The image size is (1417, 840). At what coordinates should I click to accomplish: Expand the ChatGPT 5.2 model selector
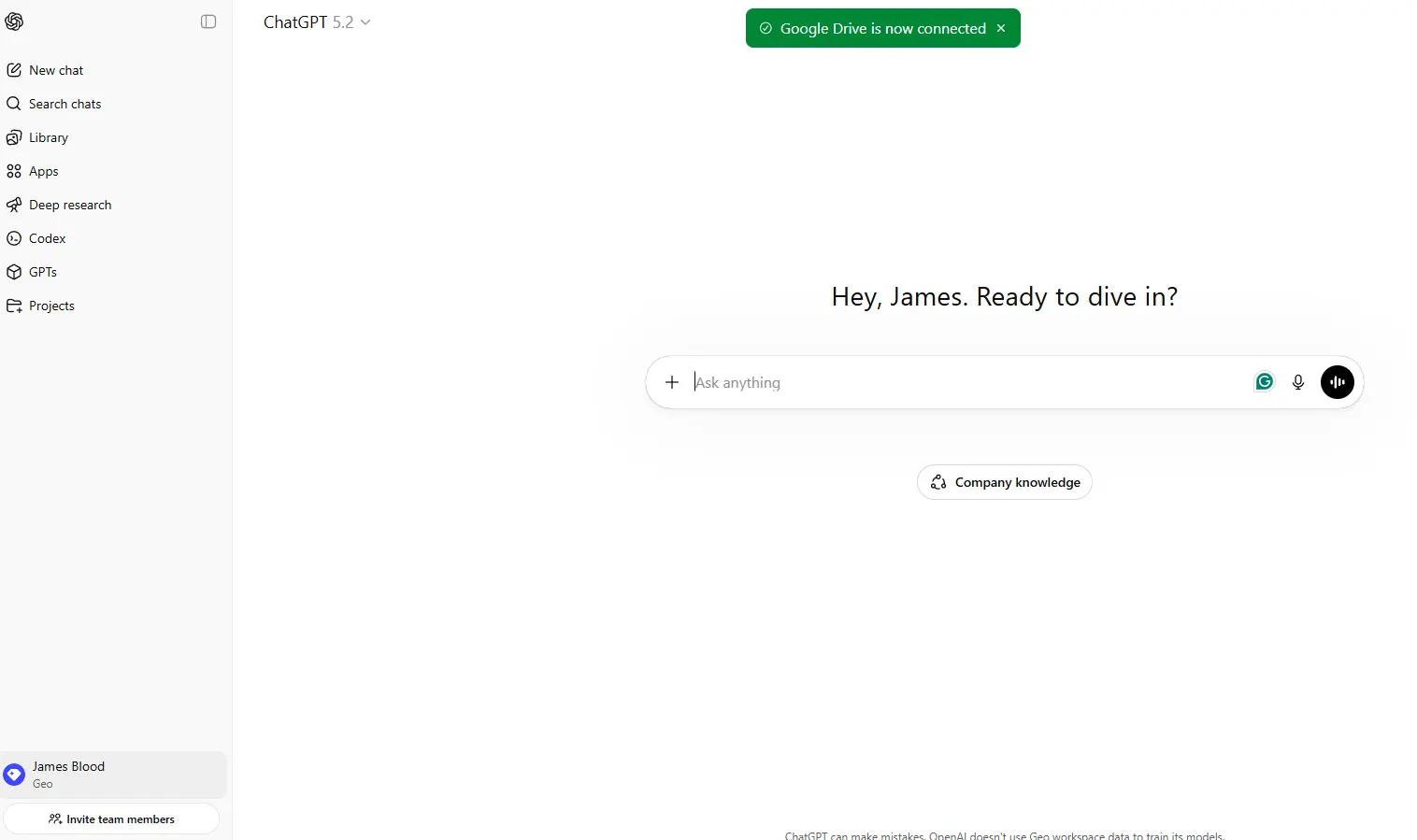pyautogui.click(x=317, y=22)
